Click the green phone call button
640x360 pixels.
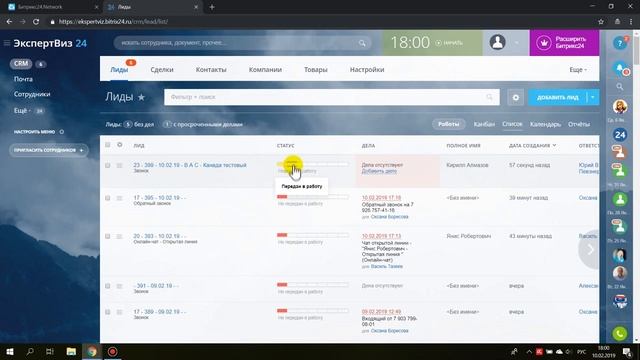click(x=620, y=333)
